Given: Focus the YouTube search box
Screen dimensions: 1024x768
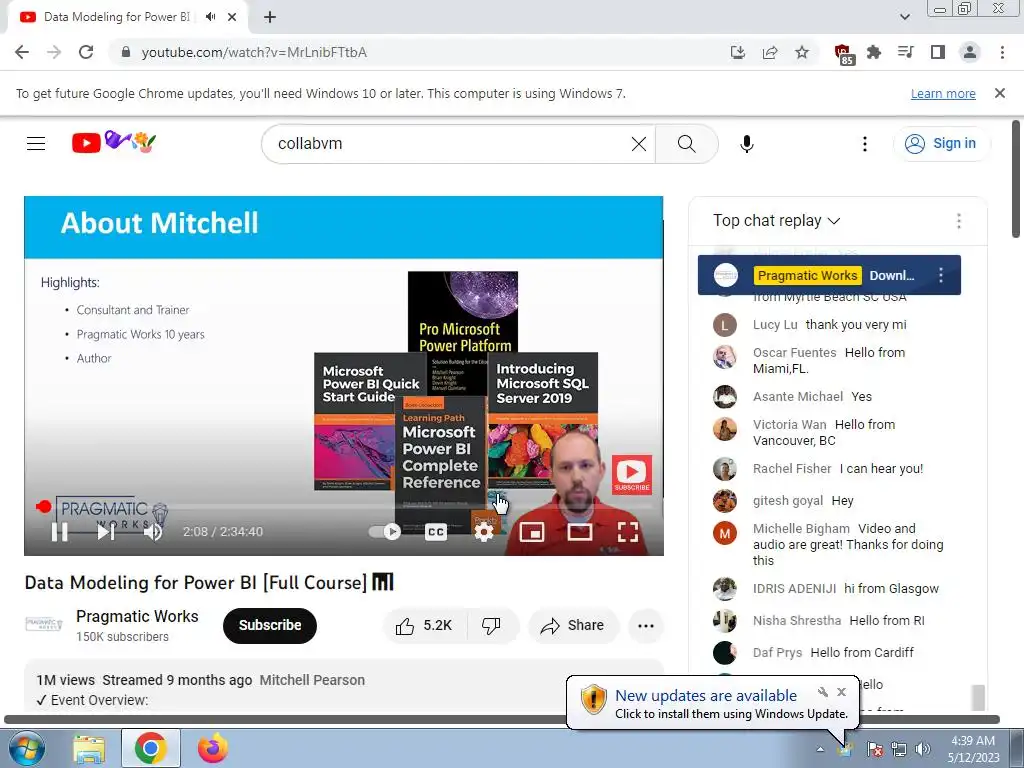Looking at the screenshot, I should coord(451,144).
